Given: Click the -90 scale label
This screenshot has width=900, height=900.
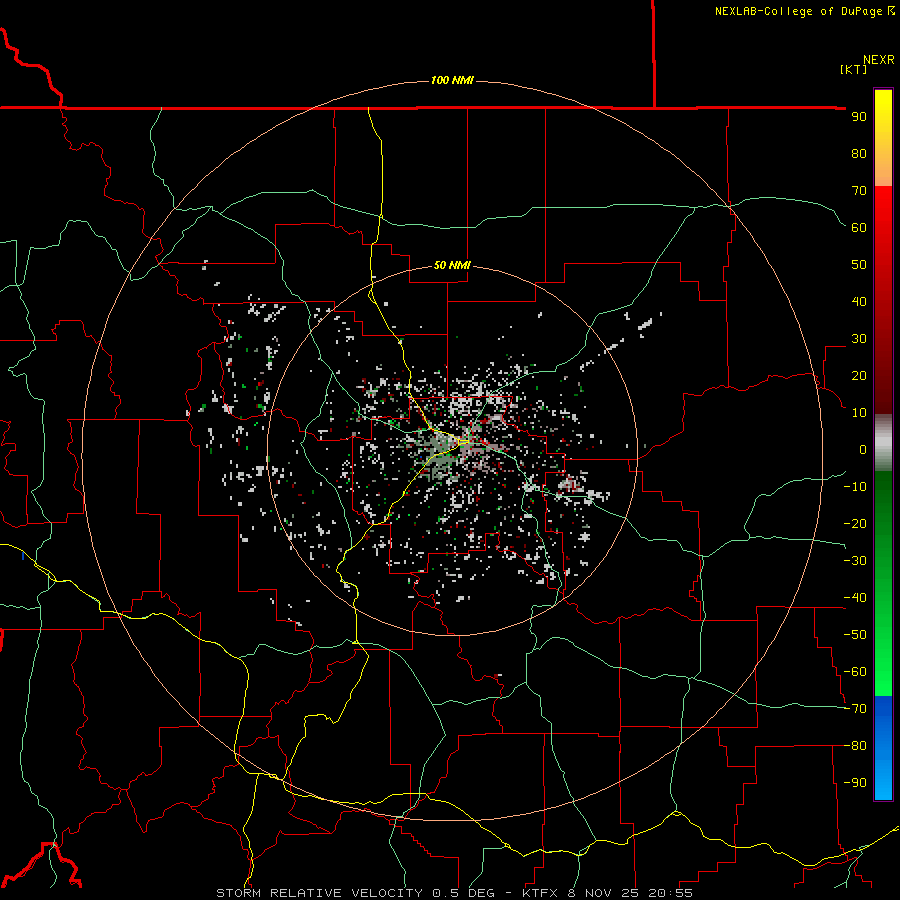Looking at the screenshot, I should [x=855, y=783].
